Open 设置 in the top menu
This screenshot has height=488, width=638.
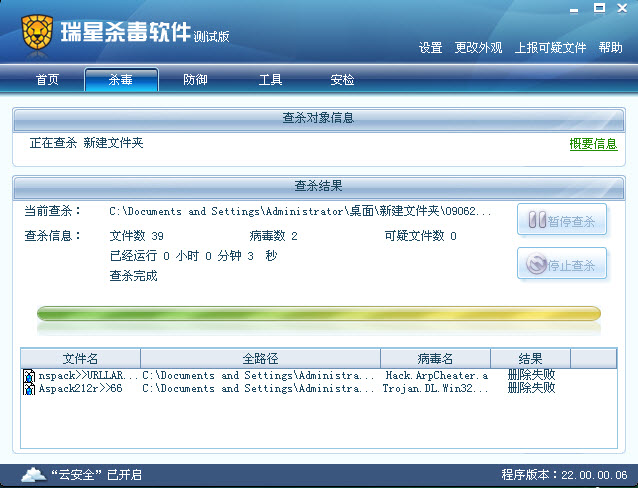(430, 48)
